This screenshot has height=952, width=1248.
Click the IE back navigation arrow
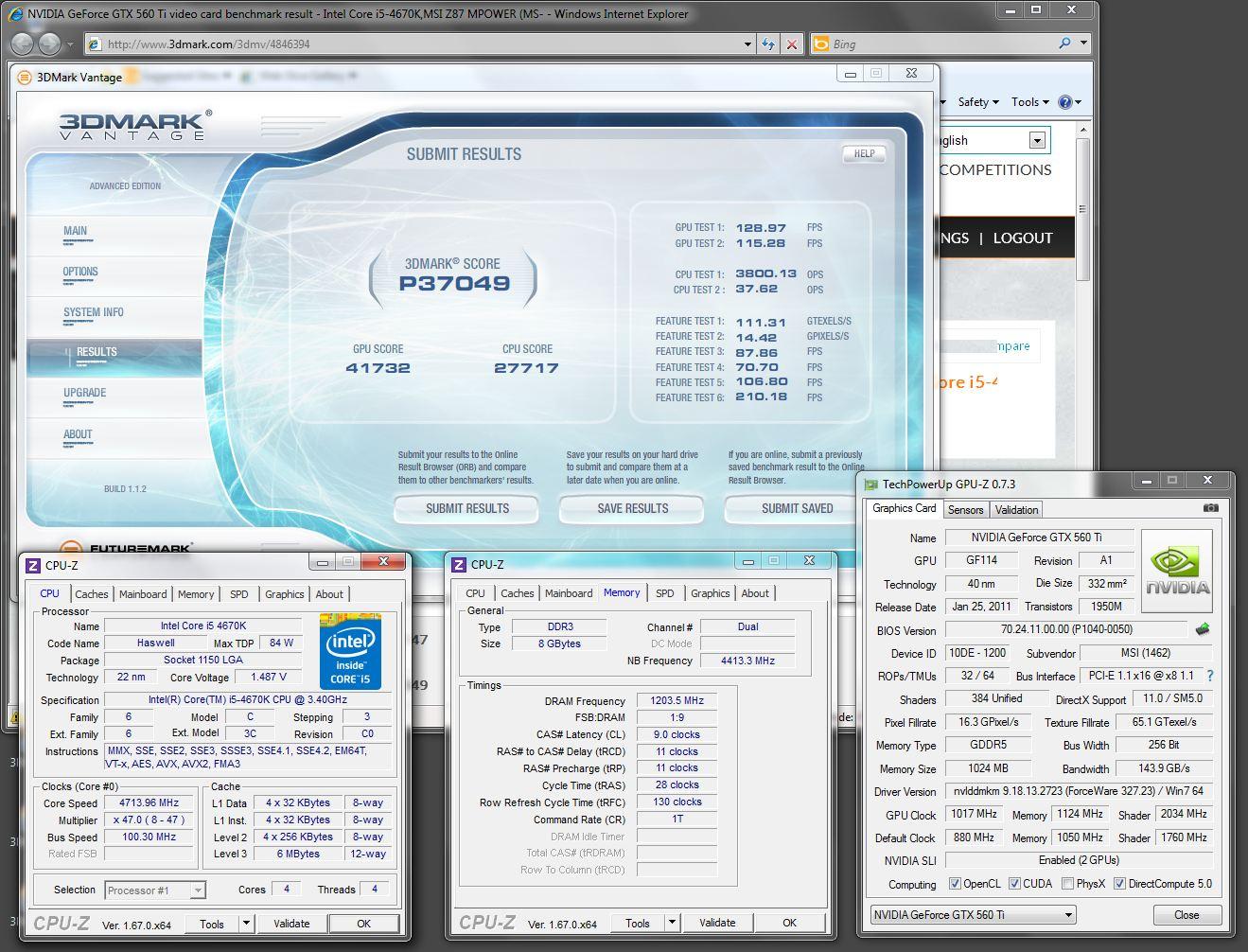coord(23,44)
